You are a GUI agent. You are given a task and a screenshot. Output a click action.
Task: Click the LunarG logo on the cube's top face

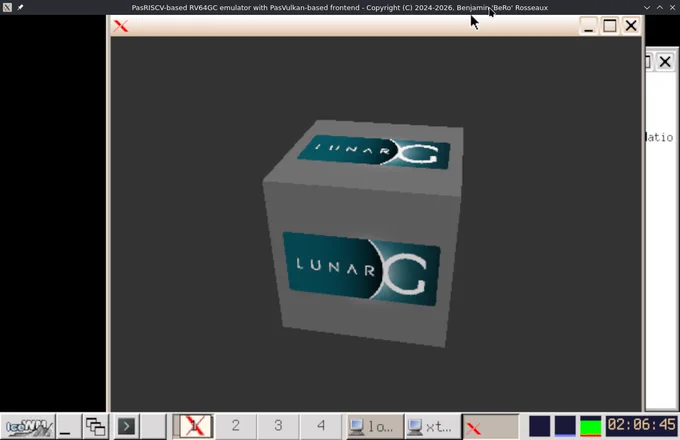pyautogui.click(x=374, y=151)
